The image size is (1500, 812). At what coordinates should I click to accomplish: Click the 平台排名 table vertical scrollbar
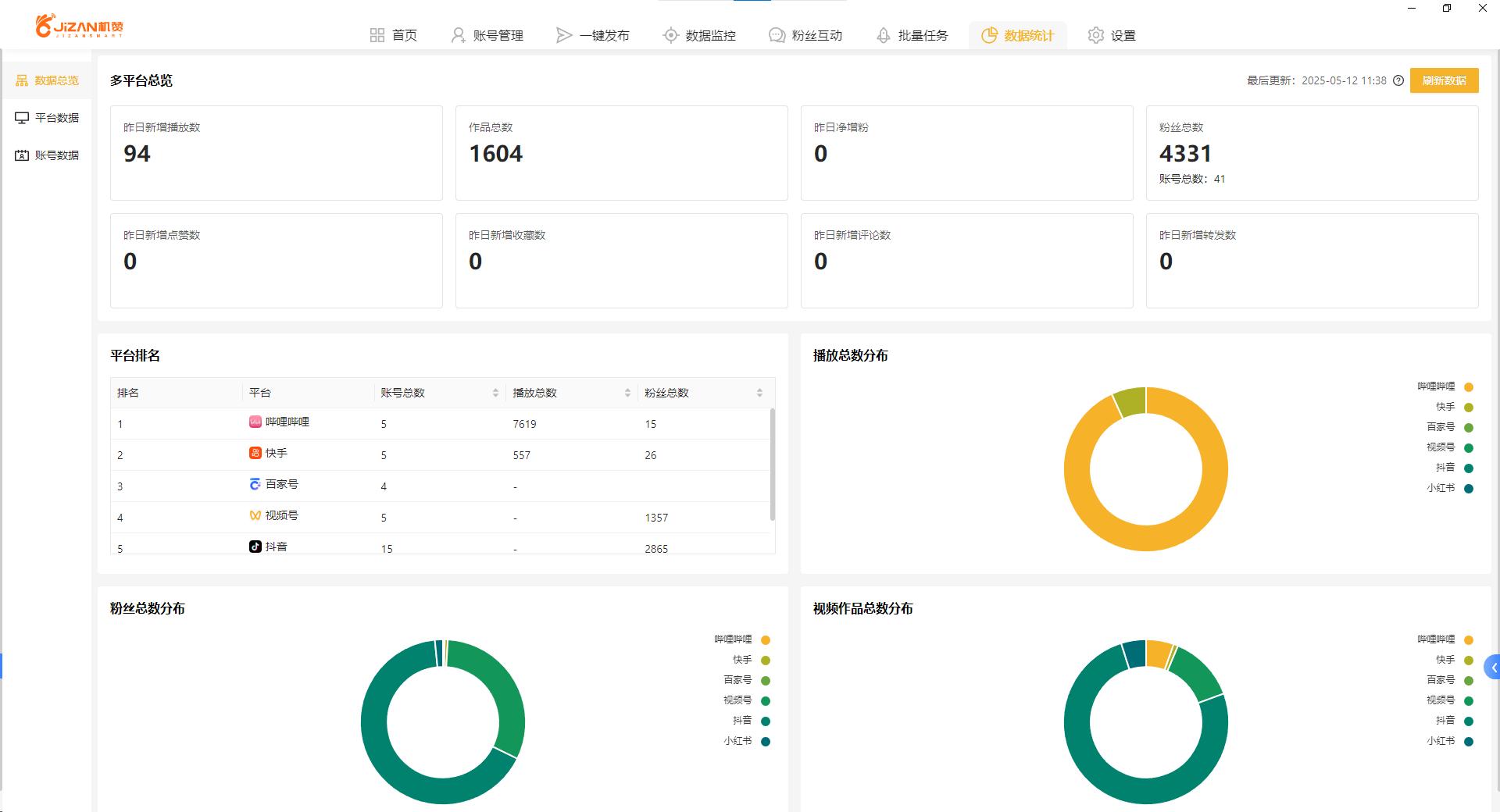pyautogui.click(x=773, y=465)
